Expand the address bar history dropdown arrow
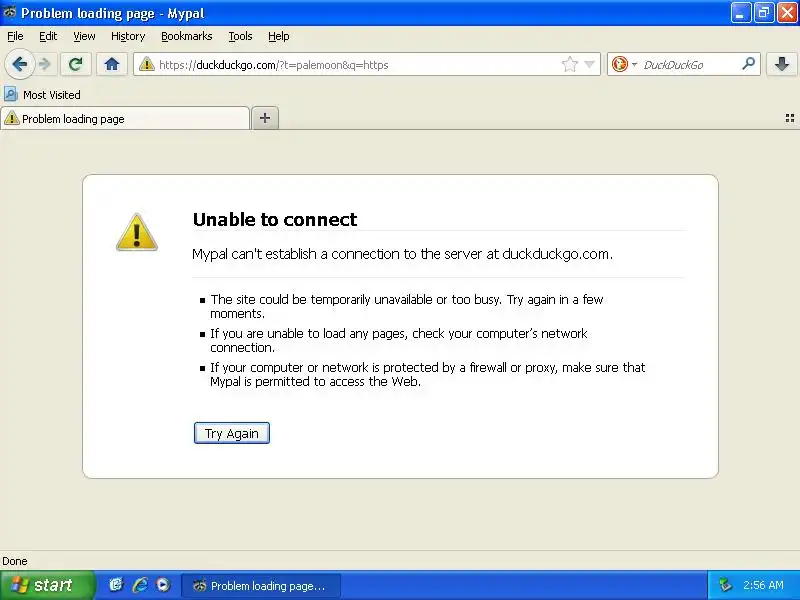Screen dimensions: 800x600 (590, 65)
